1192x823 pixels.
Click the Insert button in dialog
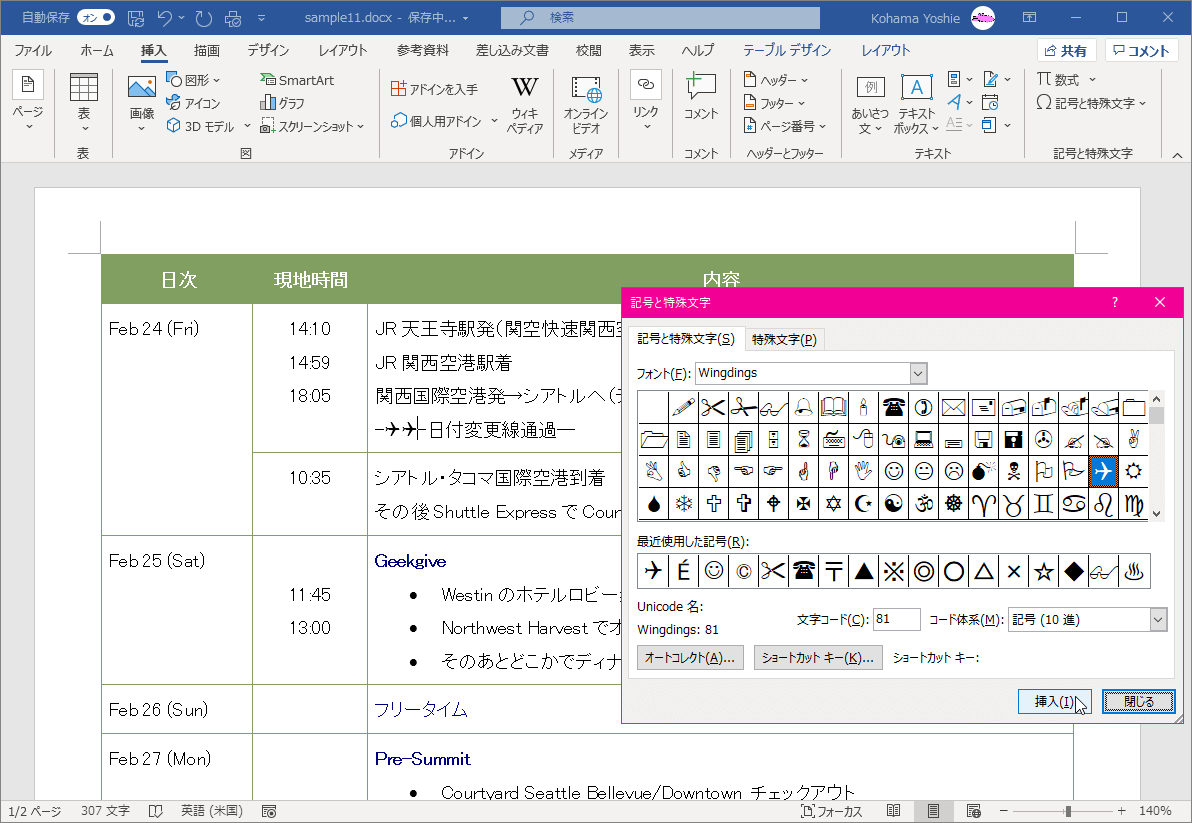1054,702
